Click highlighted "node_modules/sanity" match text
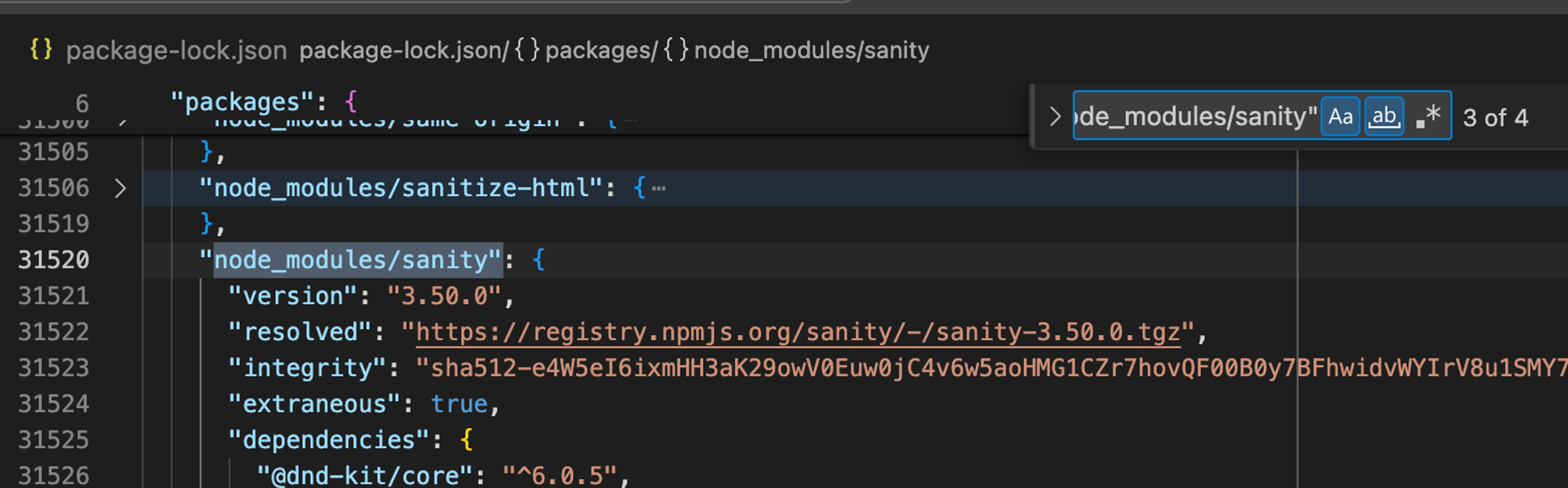This screenshot has width=1568, height=488. click(x=358, y=260)
